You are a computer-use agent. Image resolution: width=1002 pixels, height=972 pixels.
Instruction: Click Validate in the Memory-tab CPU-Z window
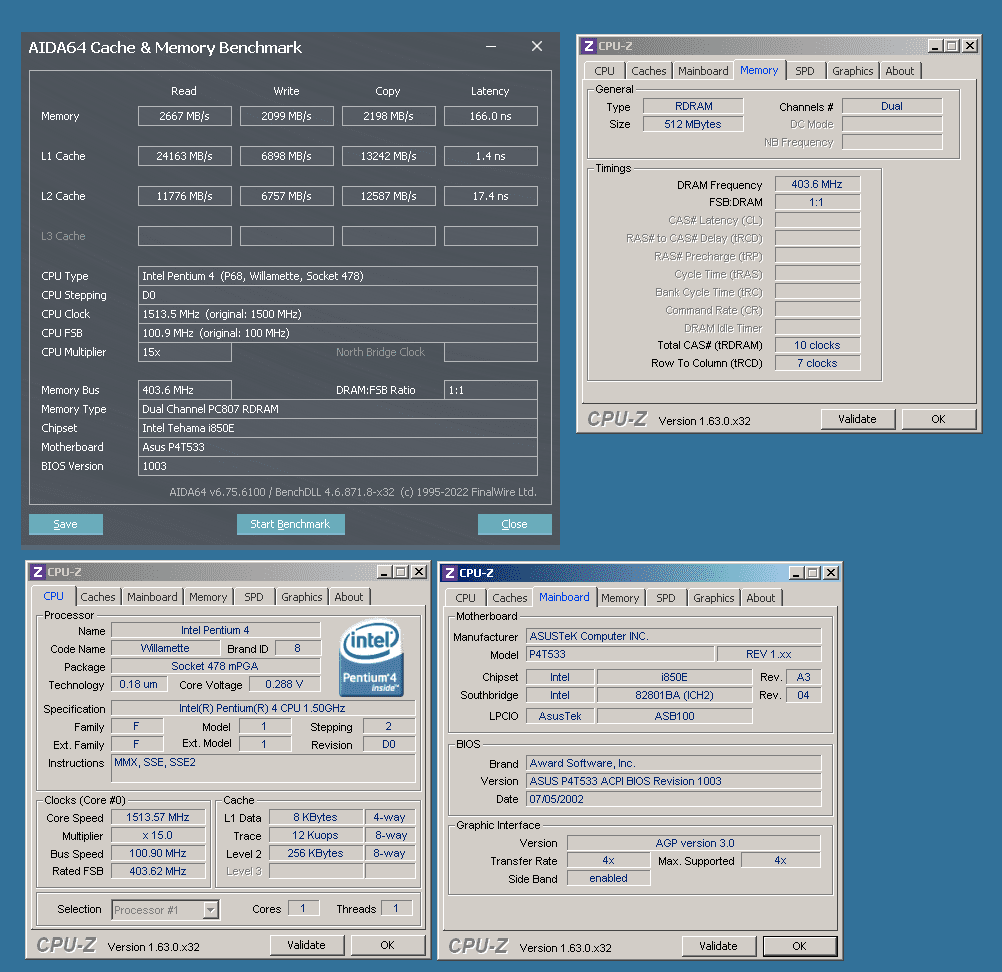(x=858, y=419)
